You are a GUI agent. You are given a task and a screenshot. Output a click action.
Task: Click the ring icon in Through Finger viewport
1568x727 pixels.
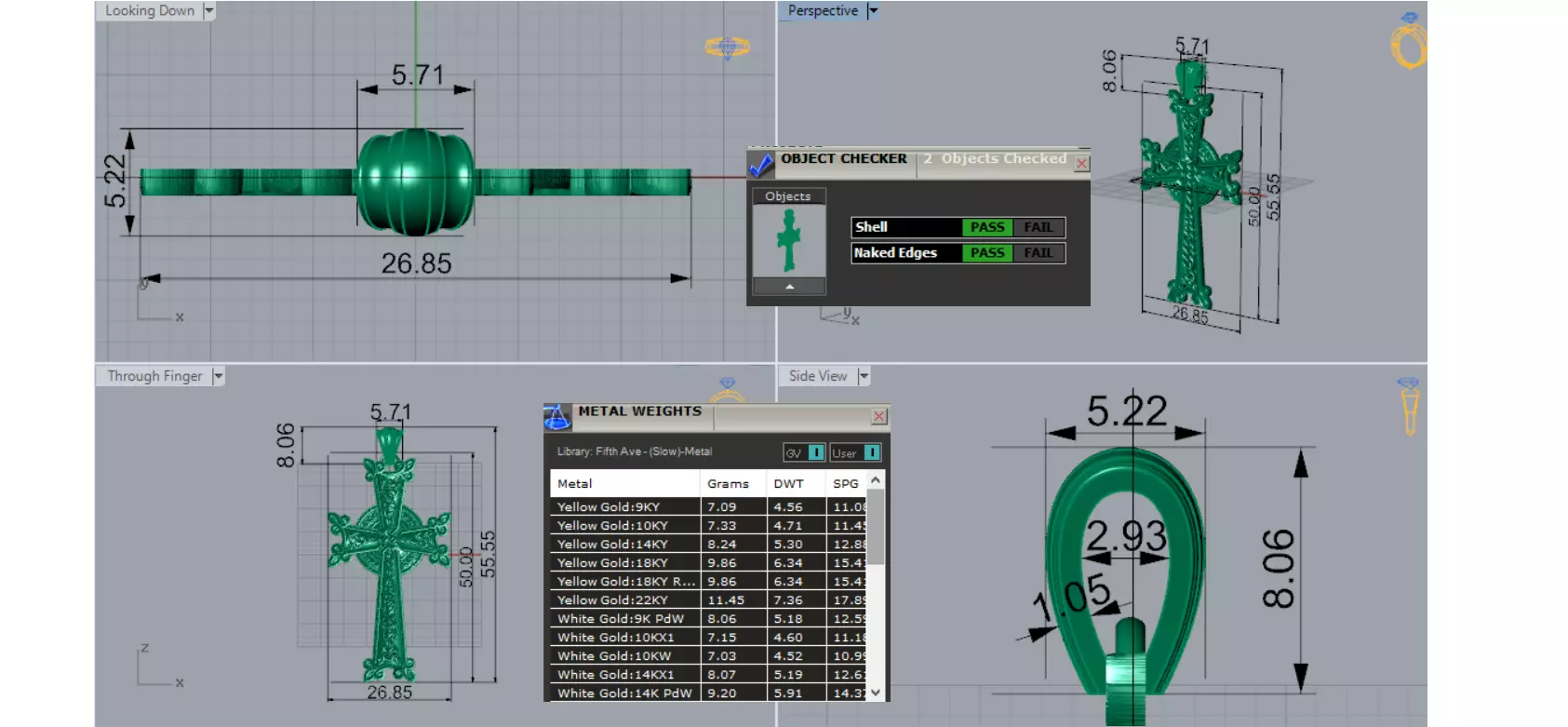[x=728, y=390]
